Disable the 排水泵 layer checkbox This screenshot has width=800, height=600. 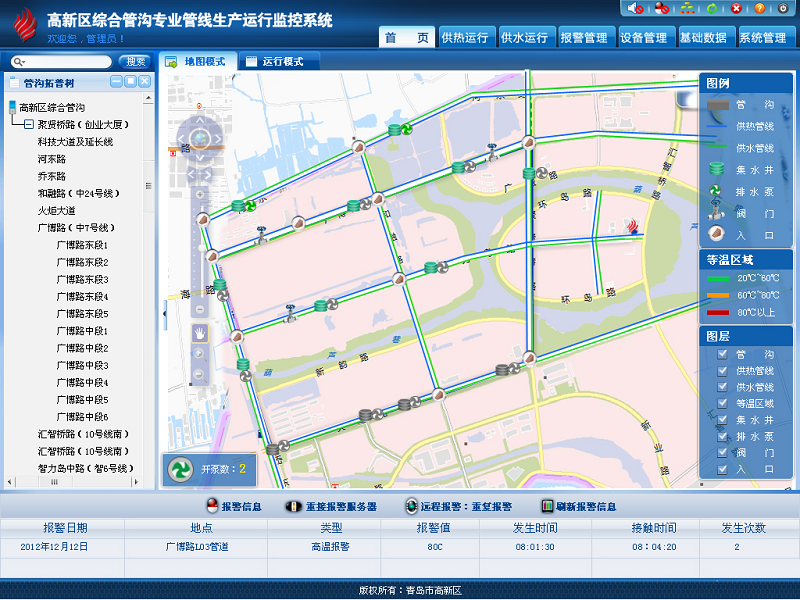(x=723, y=436)
